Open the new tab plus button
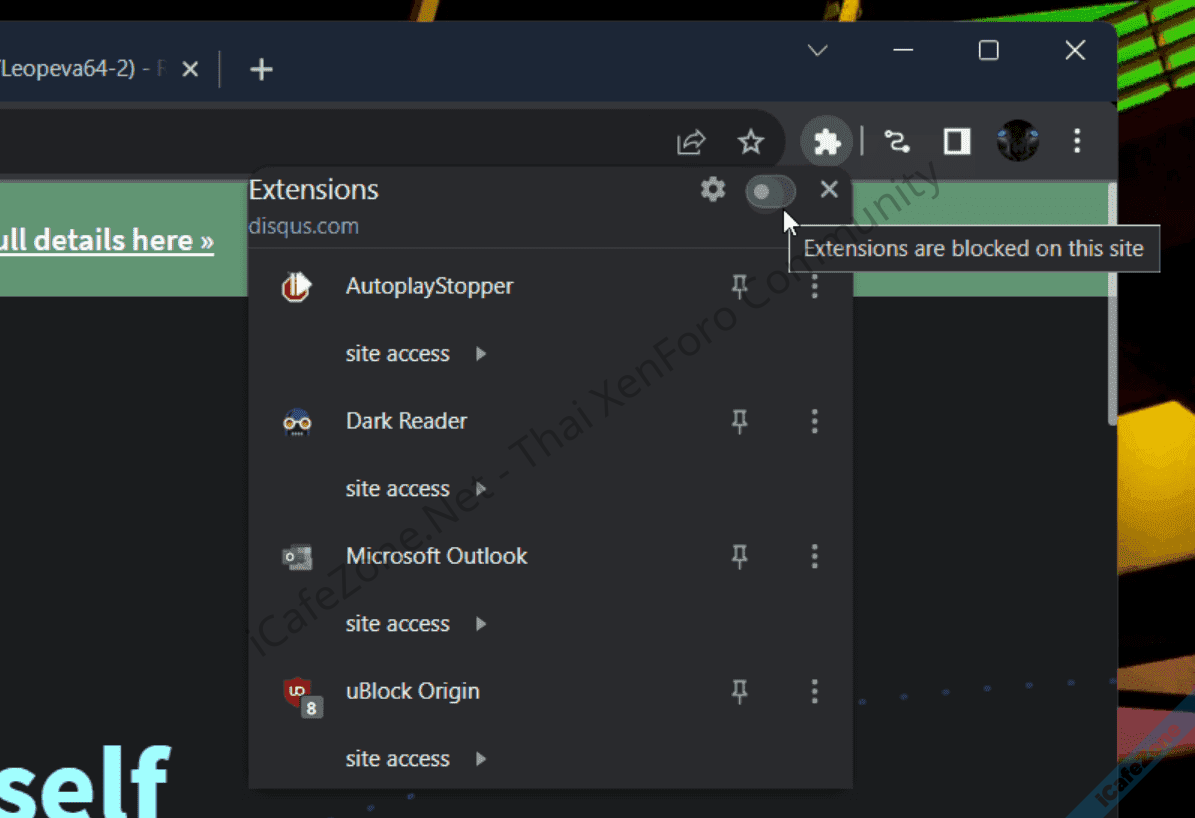 point(261,69)
